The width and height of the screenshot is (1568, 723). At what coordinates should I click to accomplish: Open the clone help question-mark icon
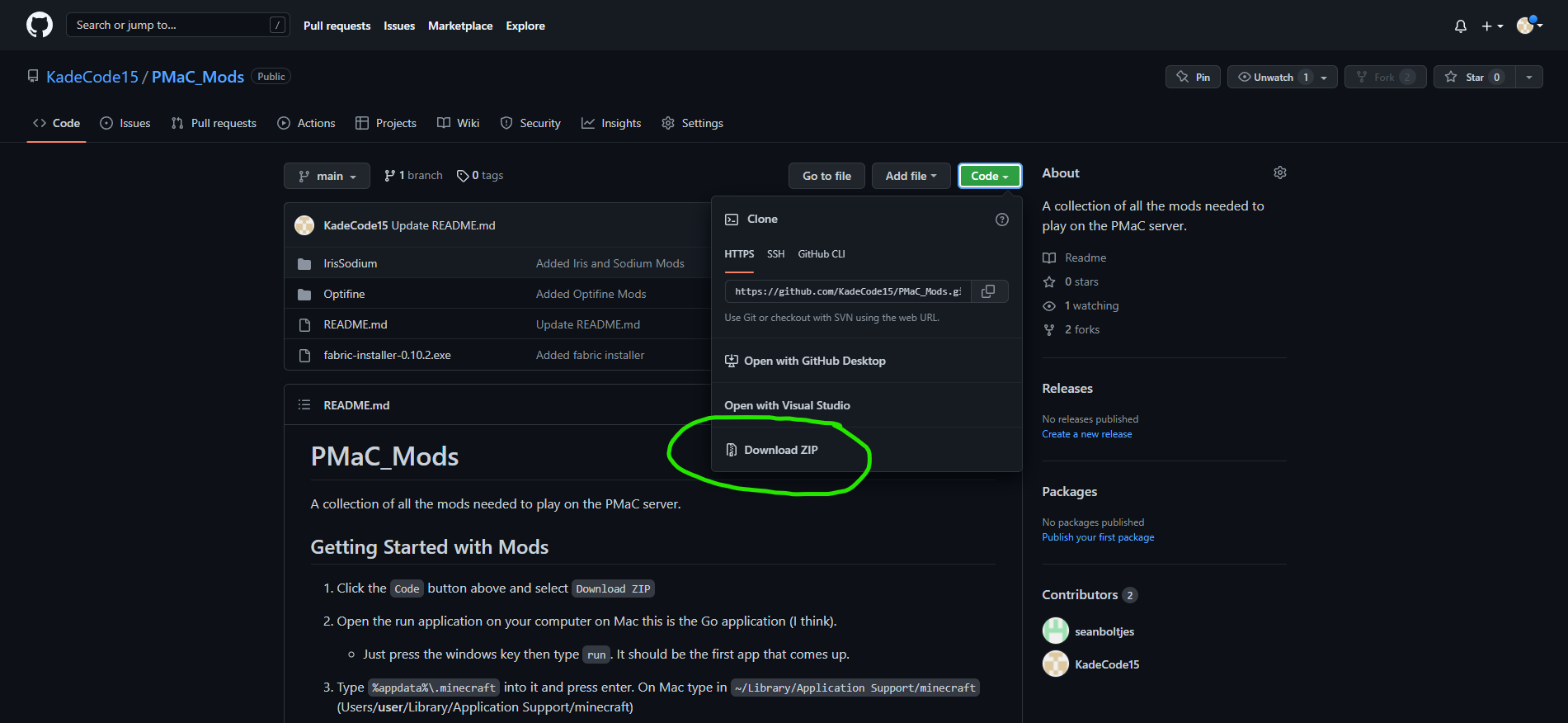[x=1002, y=220]
